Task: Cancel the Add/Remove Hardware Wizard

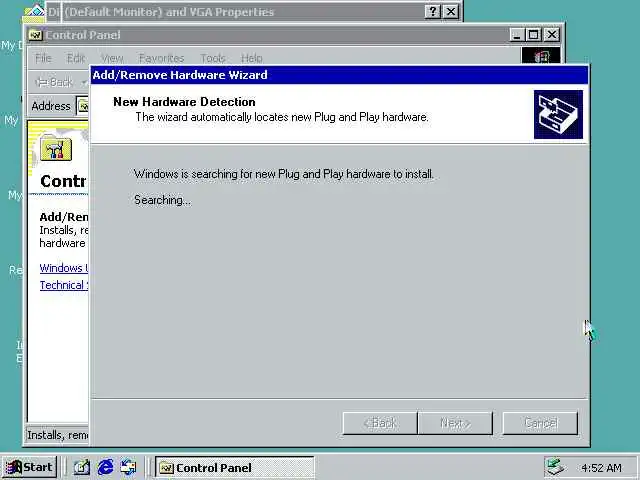Action: 540,423
